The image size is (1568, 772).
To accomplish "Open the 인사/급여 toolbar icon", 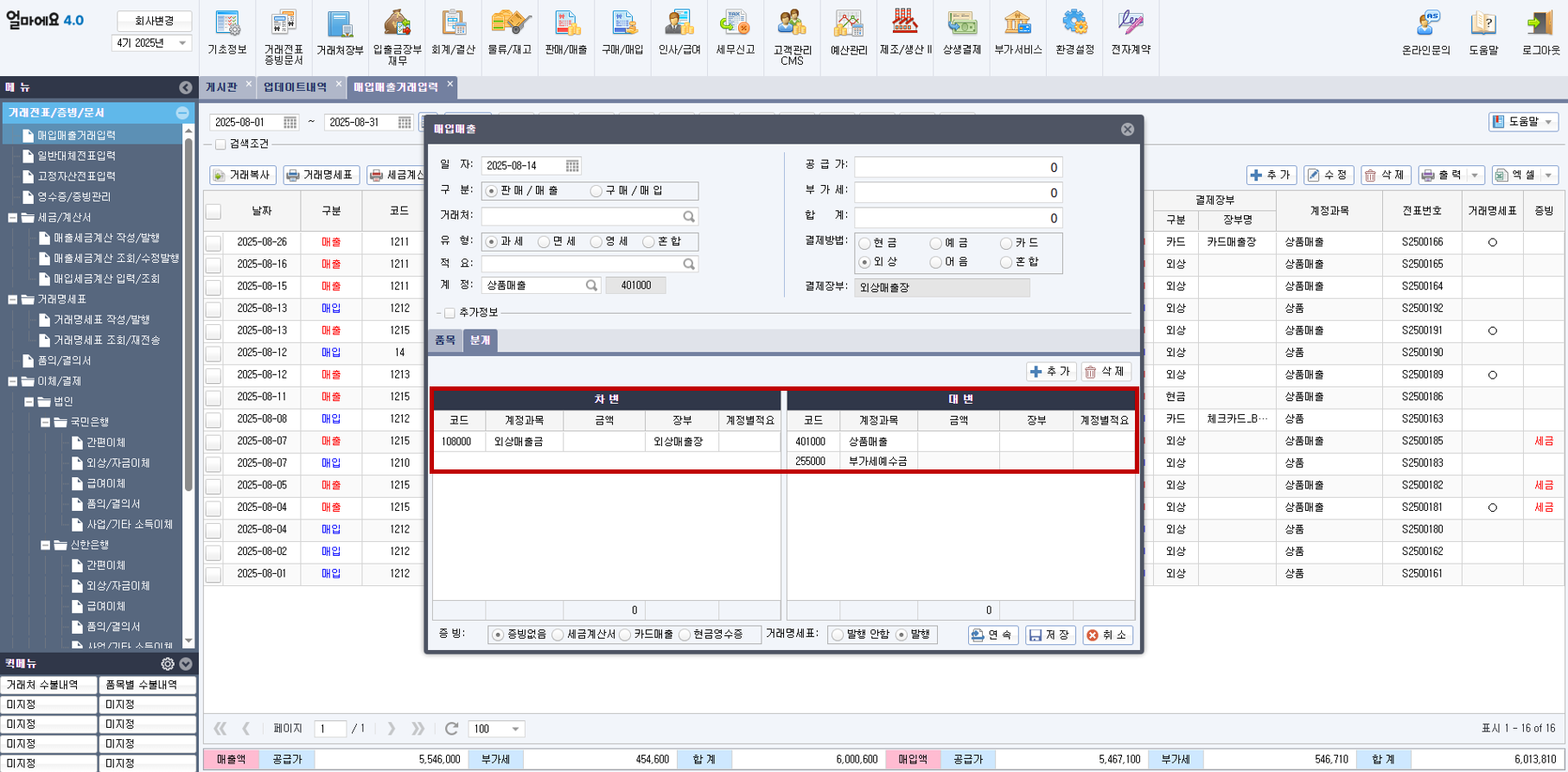I will pyautogui.click(x=679, y=35).
